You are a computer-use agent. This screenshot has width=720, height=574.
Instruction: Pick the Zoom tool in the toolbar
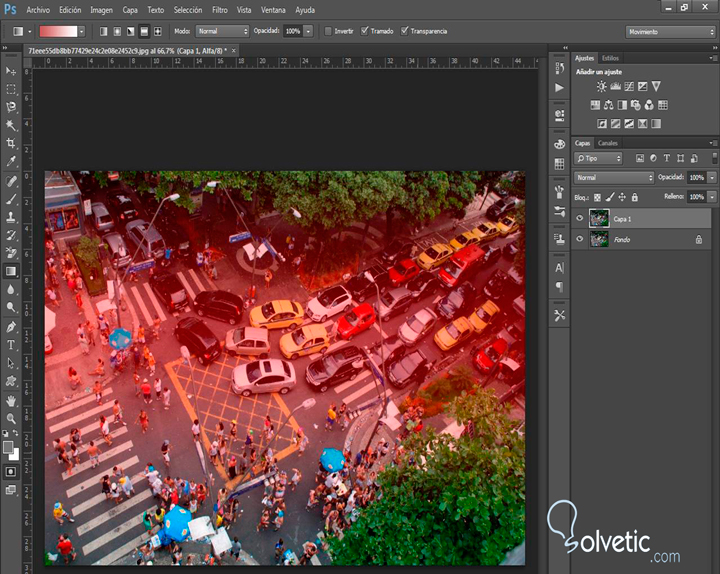(11, 419)
